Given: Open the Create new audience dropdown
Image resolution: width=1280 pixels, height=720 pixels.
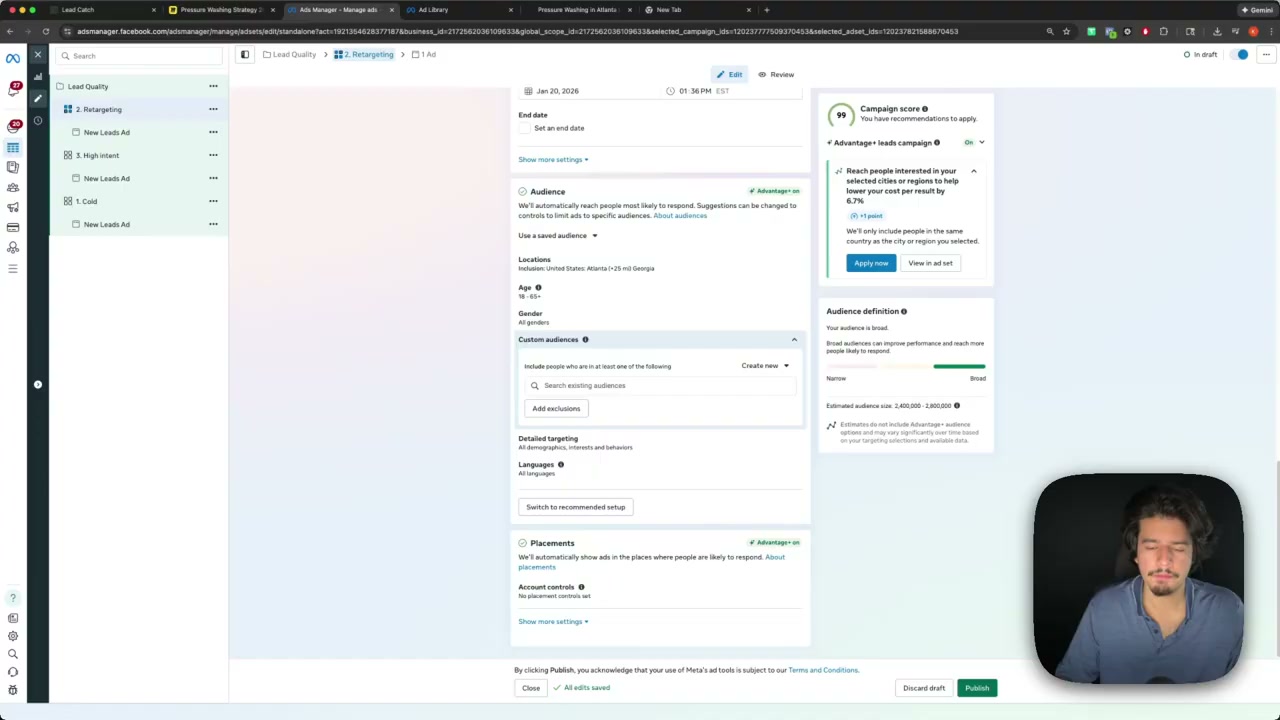Looking at the screenshot, I should [765, 366].
